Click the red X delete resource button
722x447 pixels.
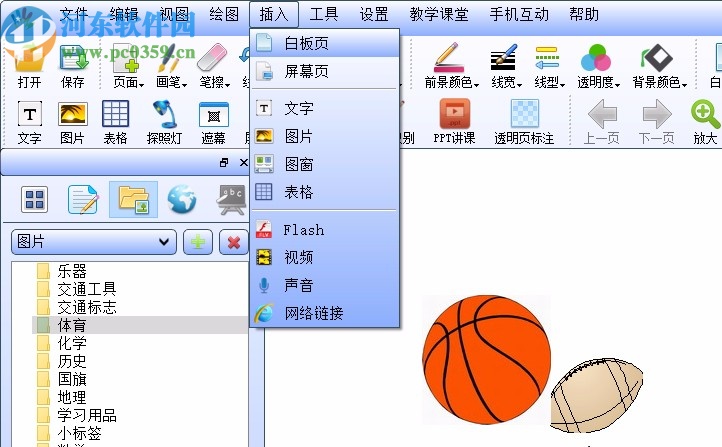coord(234,242)
